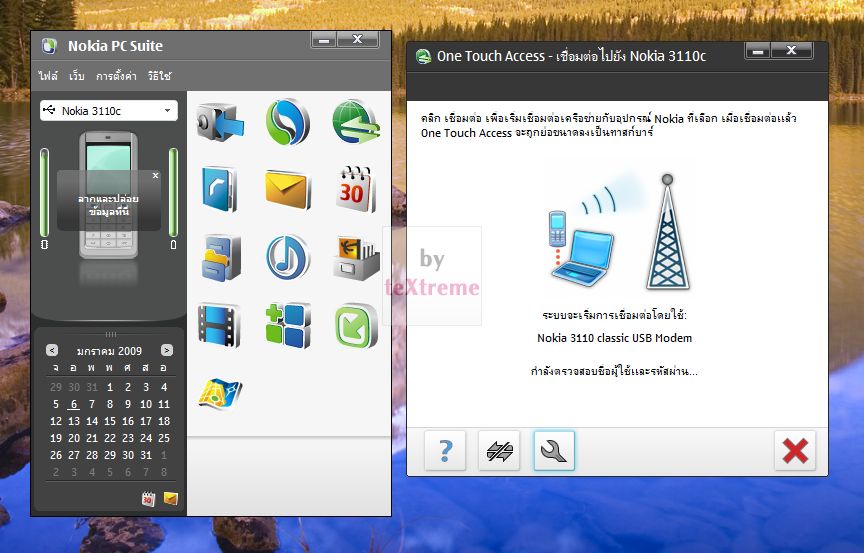Select date 23 in the calendar
The width and height of the screenshot is (864, 553).
[128, 438]
